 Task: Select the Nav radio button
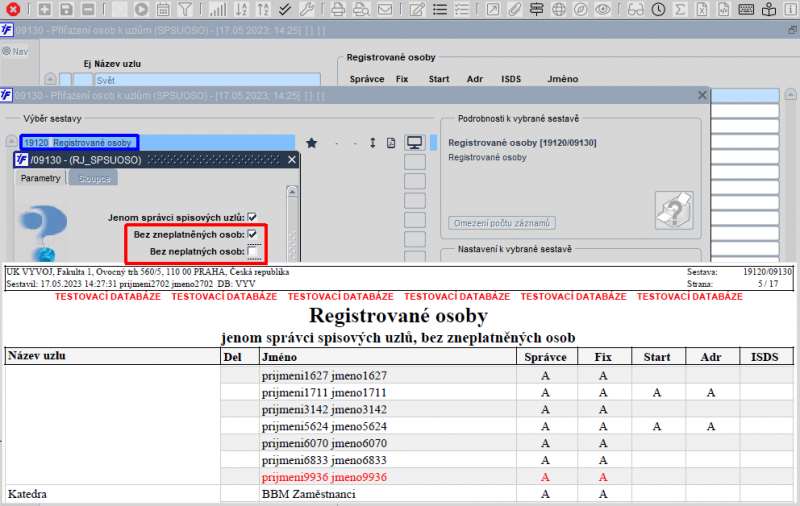click(x=7, y=51)
